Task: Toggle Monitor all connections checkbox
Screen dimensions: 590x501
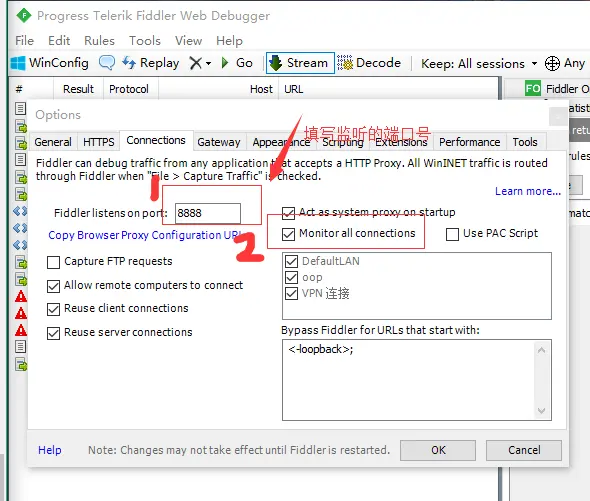Action: [x=288, y=234]
